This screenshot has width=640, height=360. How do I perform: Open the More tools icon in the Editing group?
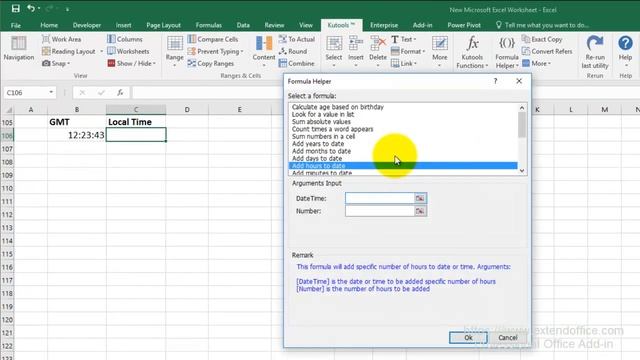pyautogui.click(x=440, y=44)
